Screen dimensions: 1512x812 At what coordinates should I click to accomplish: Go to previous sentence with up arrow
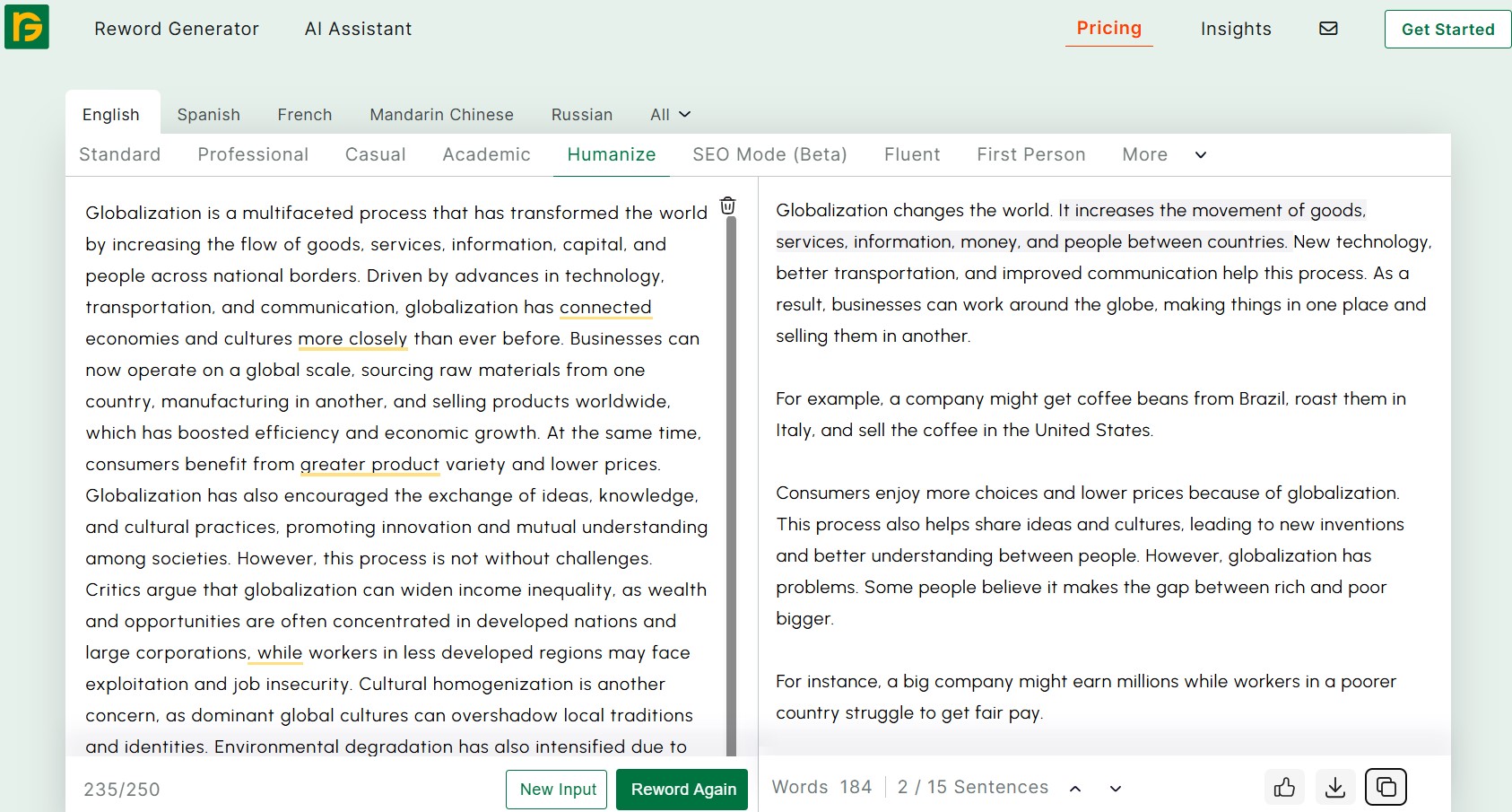coord(1075,789)
